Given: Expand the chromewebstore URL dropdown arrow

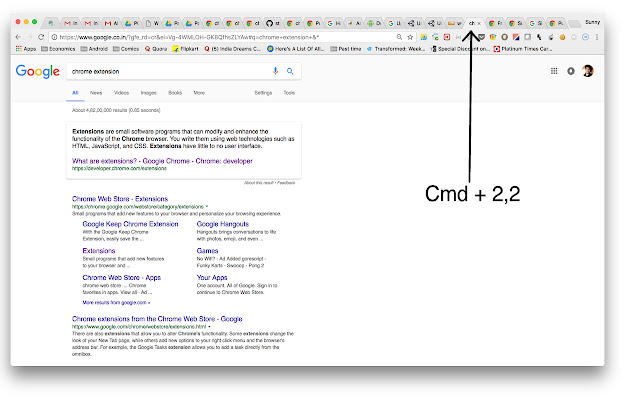Looking at the screenshot, I should [x=210, y=327].
